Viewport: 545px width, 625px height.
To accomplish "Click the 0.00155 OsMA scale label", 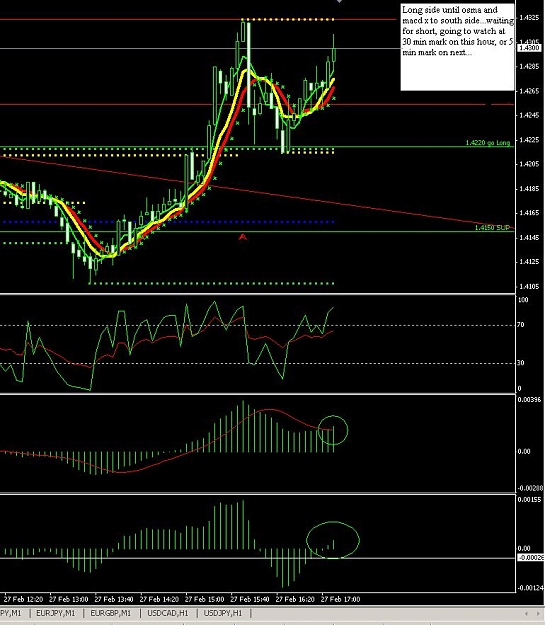I will click(x=529, y=499).
